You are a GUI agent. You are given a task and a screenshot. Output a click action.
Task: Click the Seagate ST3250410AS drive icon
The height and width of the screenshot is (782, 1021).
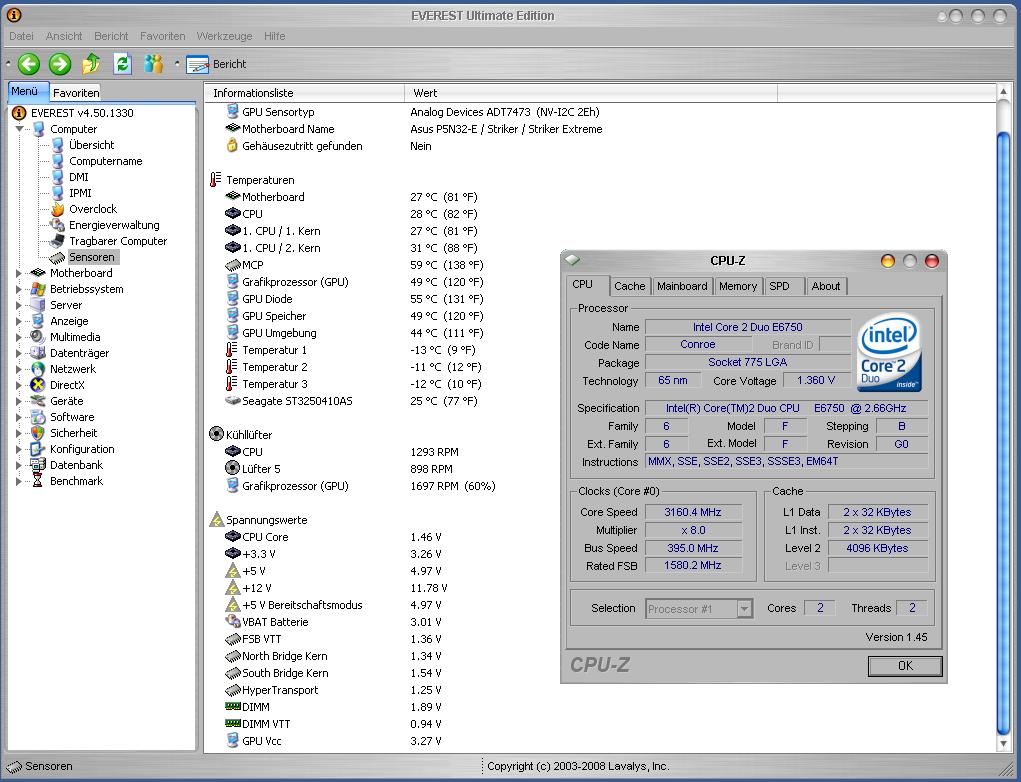[x=232, y=400]
